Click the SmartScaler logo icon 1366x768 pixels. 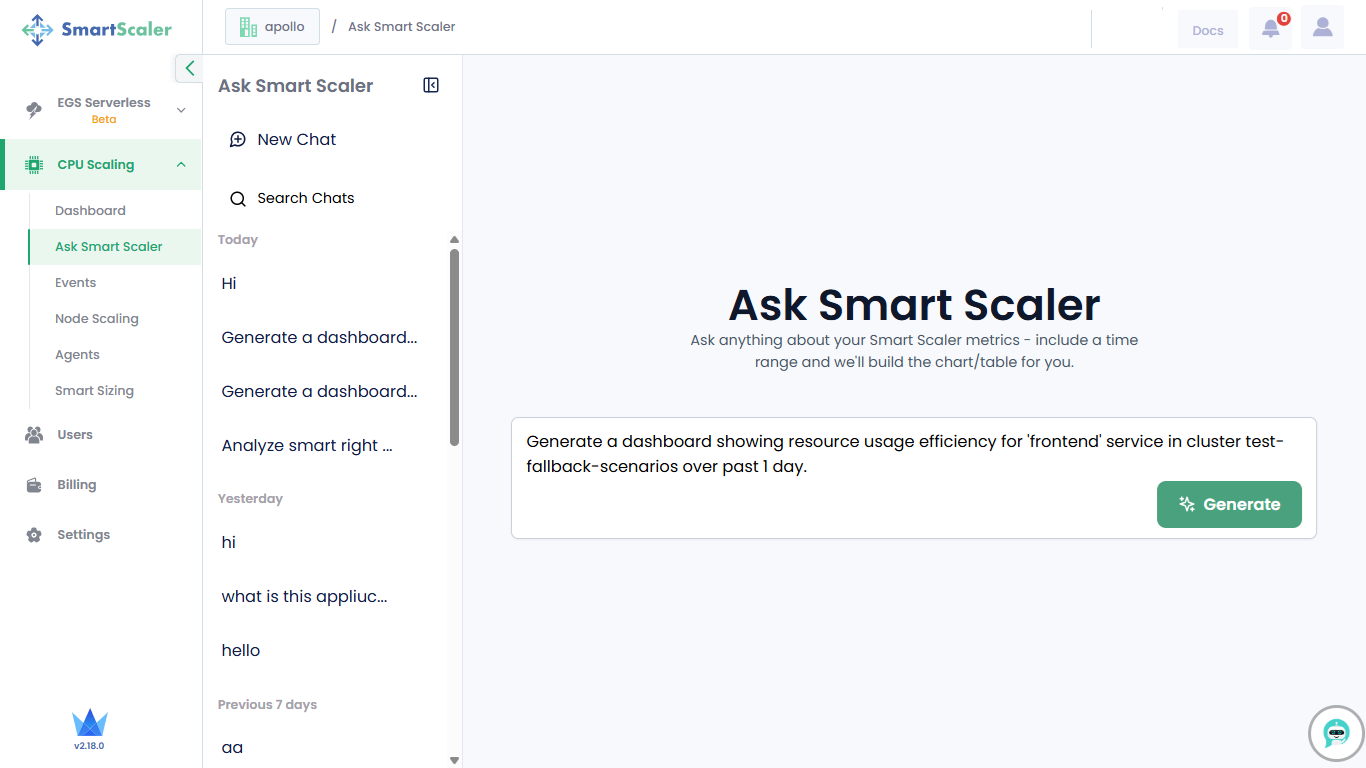(38, 30)
